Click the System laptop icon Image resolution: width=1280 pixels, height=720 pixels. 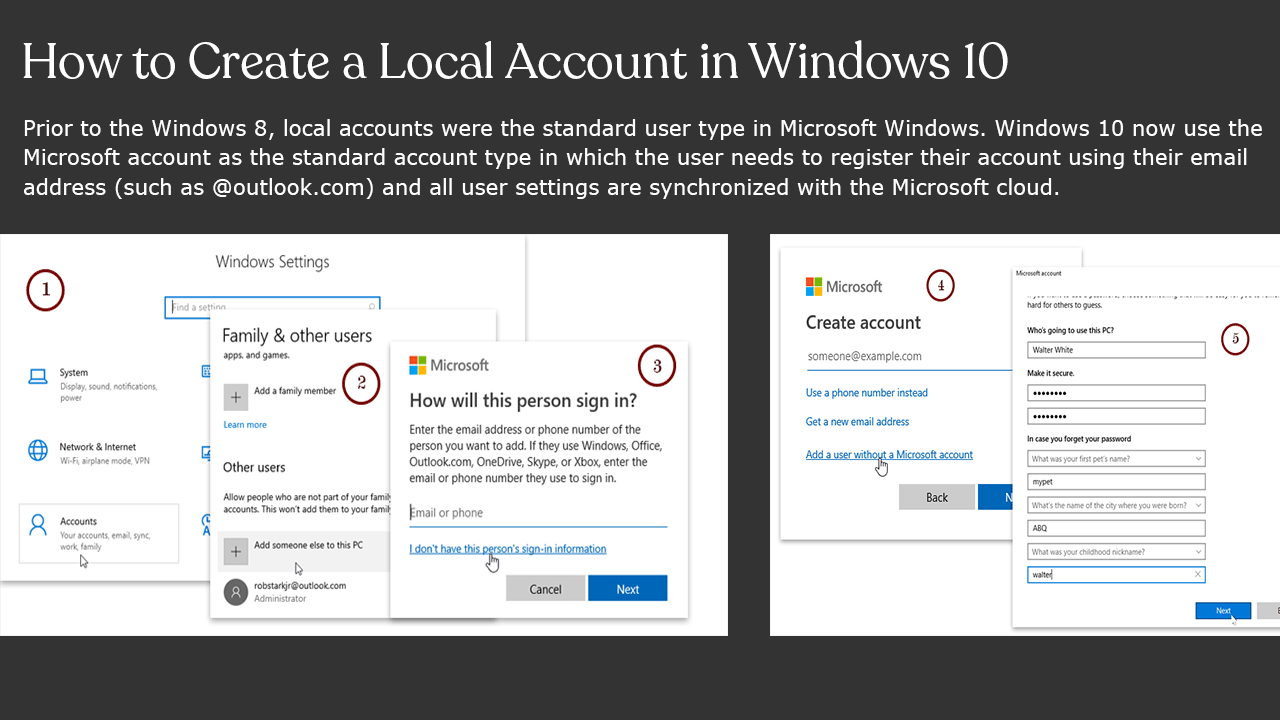pos(38,377)
